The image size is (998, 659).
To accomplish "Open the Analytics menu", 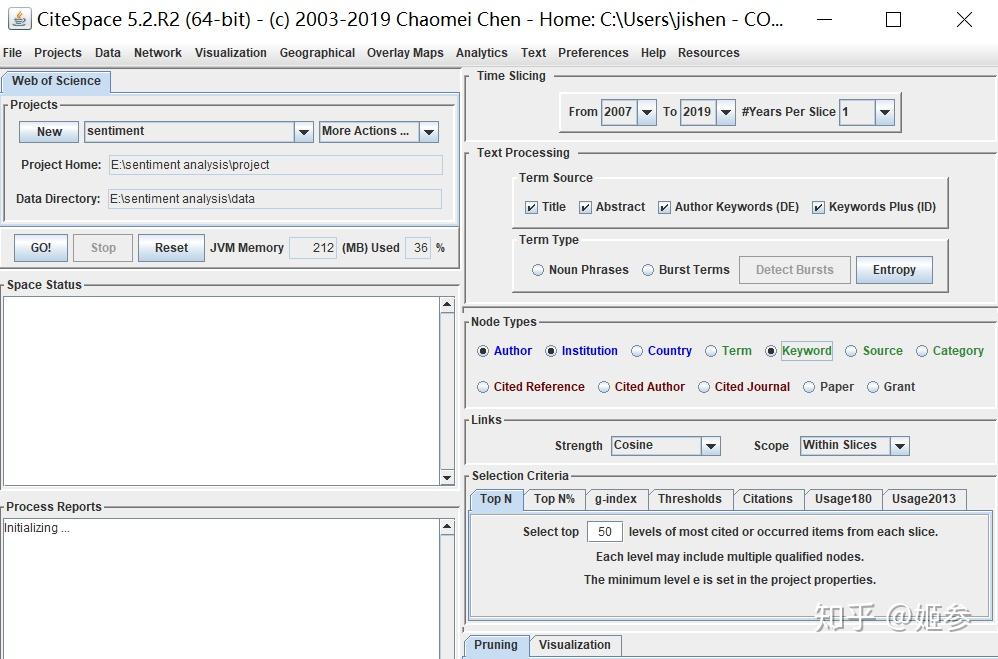I will [481, 53].
